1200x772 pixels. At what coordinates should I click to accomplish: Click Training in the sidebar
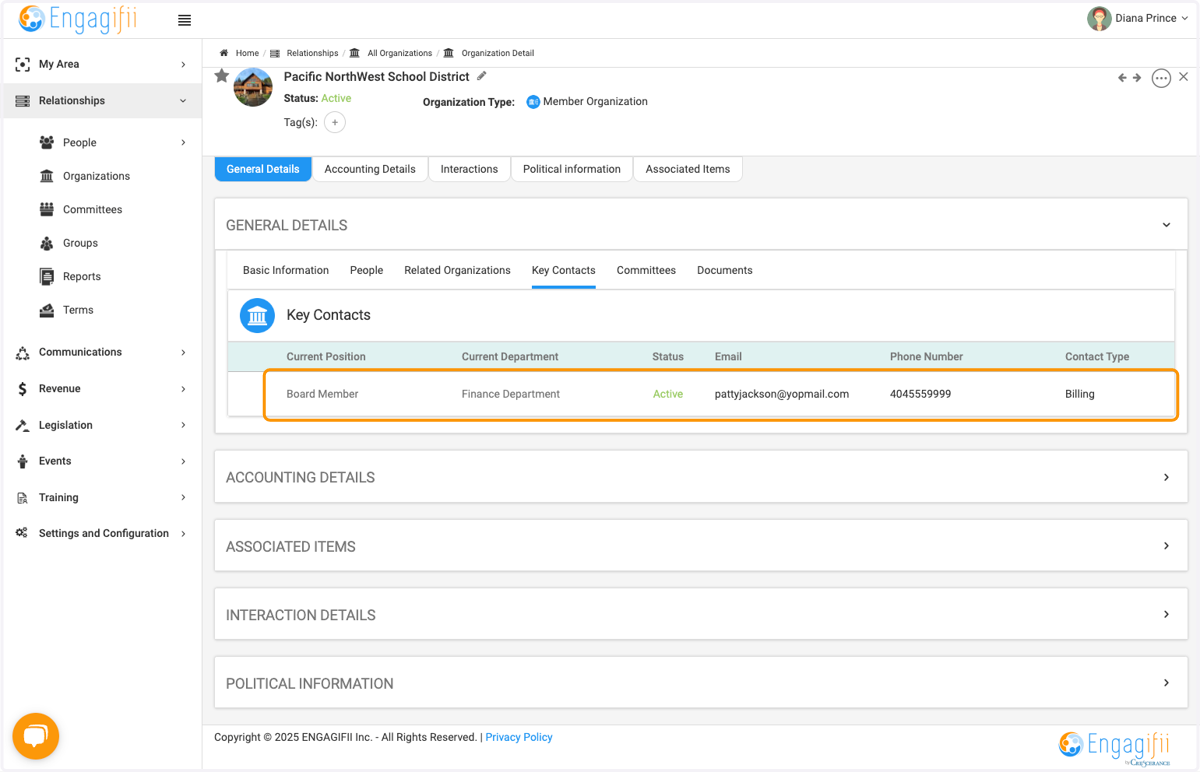(59, 497)
